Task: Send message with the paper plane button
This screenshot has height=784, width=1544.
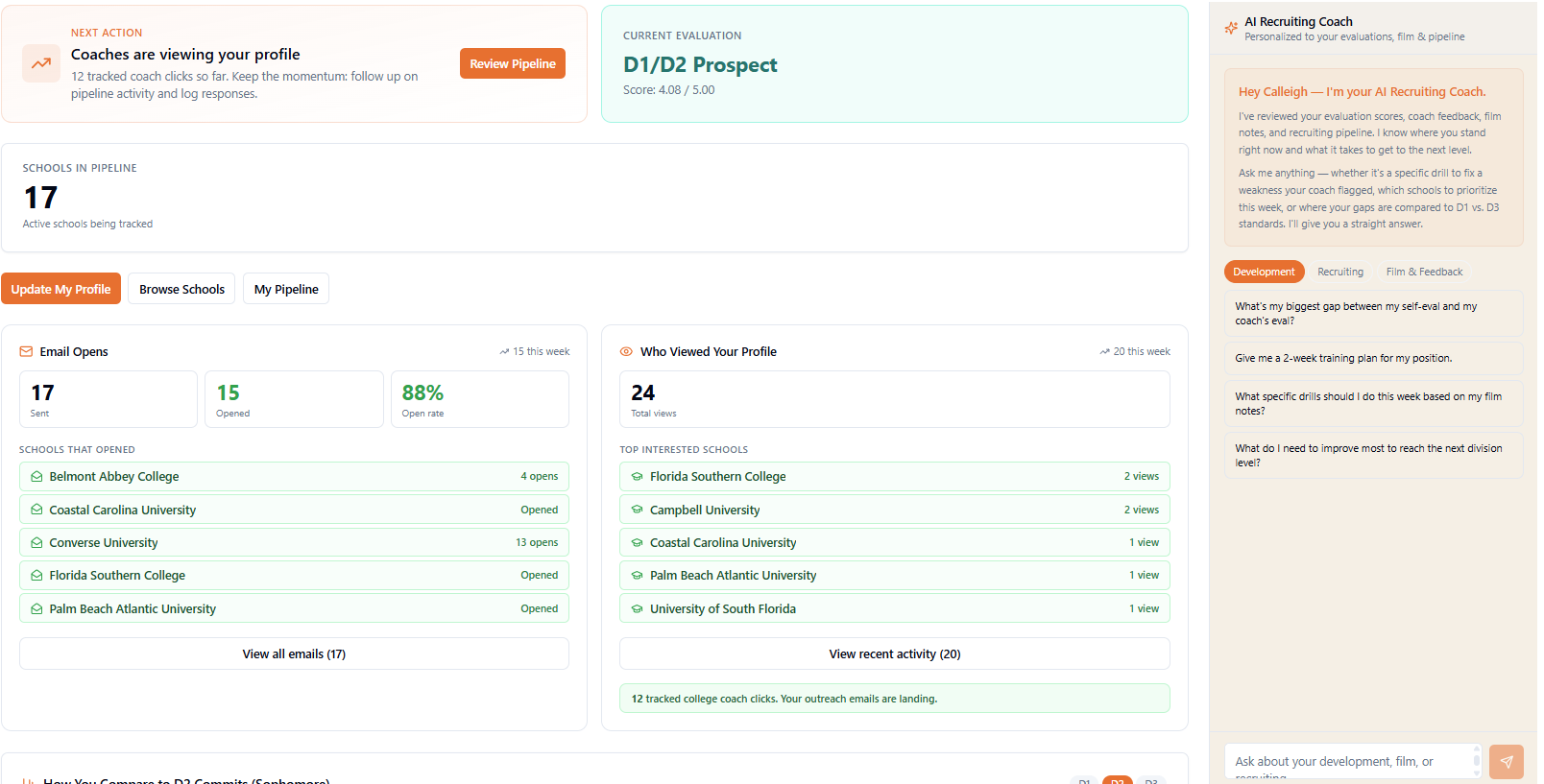Action: (1507, 762)
